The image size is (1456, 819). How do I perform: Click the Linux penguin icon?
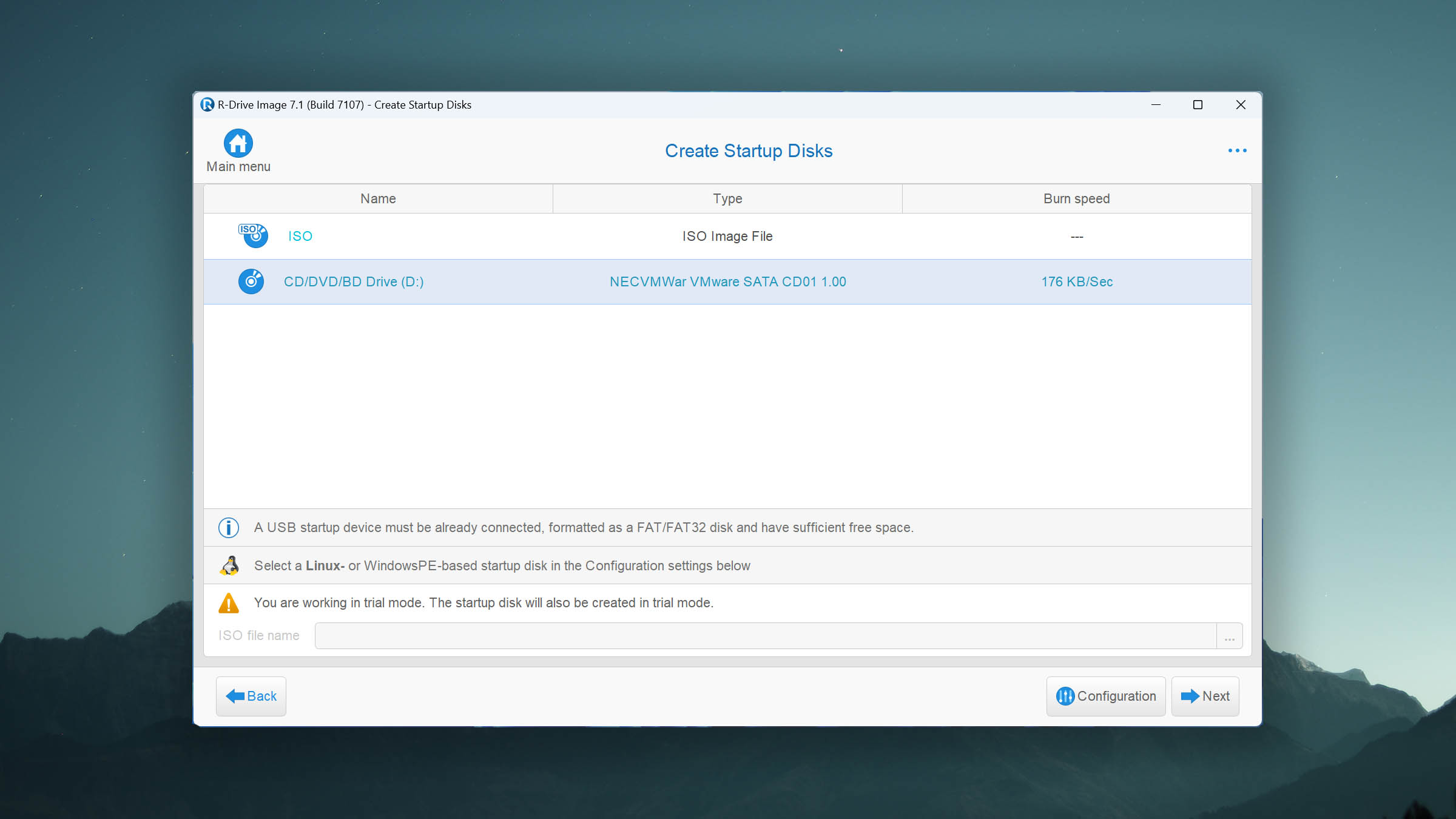229,565
